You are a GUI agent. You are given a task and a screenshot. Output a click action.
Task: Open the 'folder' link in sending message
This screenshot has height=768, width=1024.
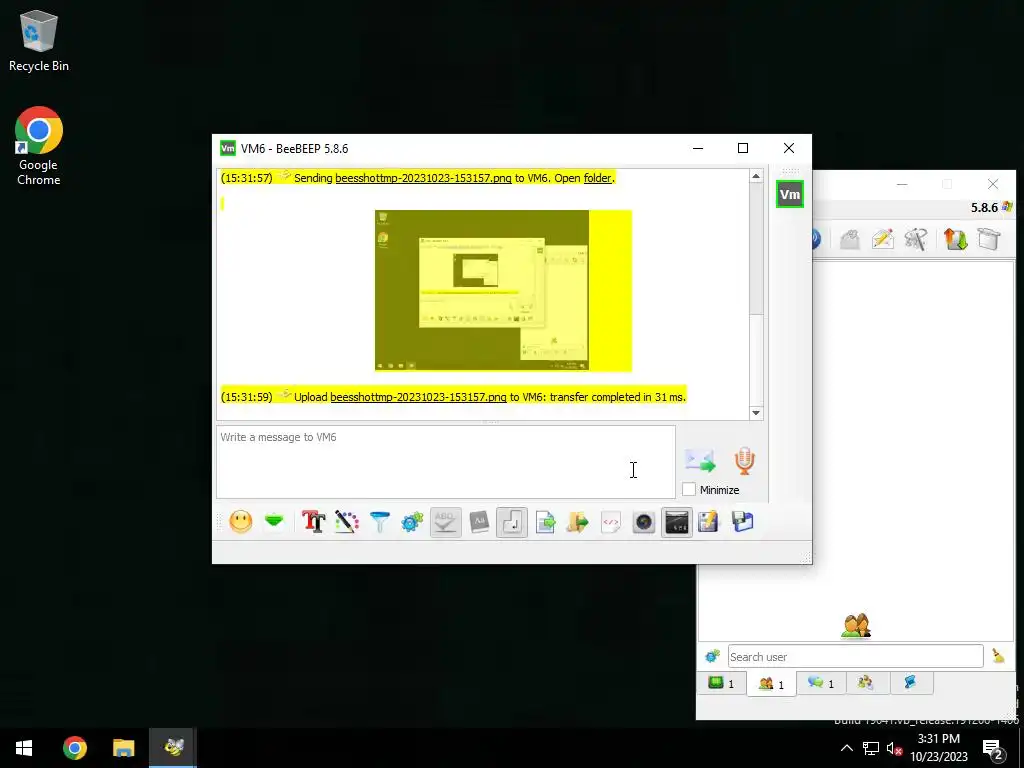point(598,178)
